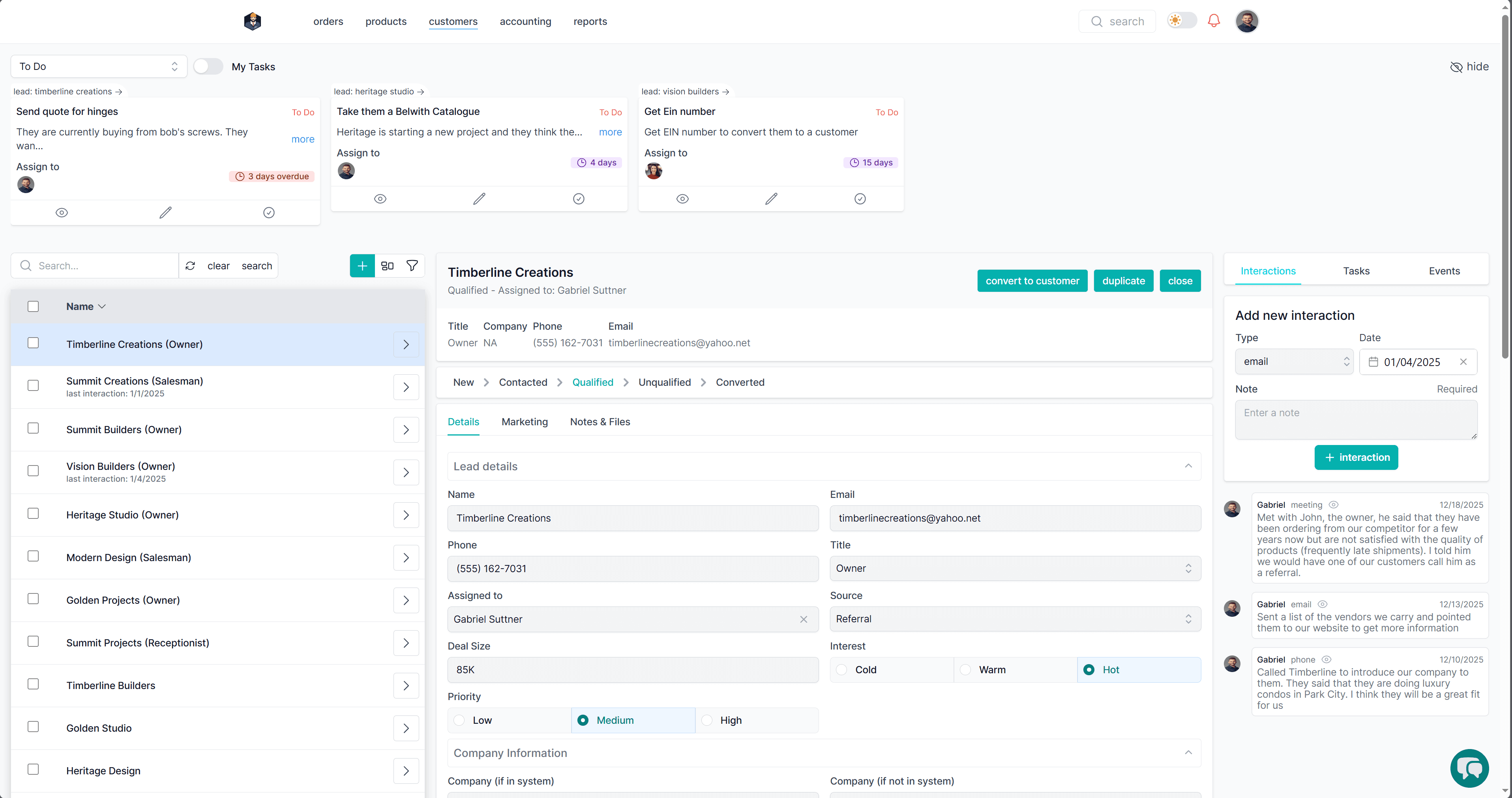Open the reports menu
Viewport: 1512px width, 798px height.
click(x=590, y=22)
